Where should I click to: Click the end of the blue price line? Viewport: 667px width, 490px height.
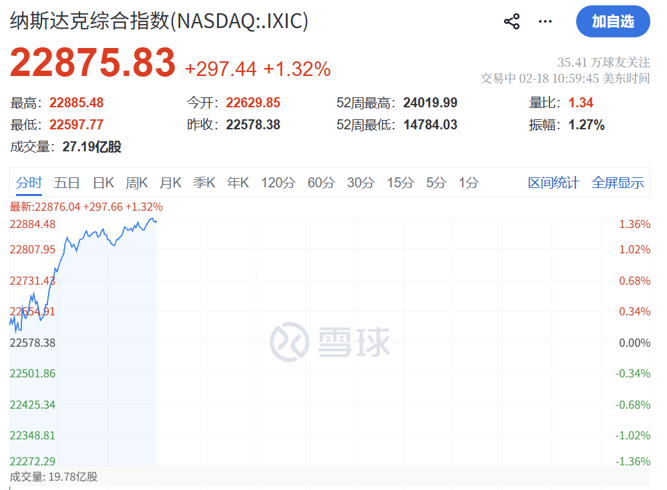point(156,221)
